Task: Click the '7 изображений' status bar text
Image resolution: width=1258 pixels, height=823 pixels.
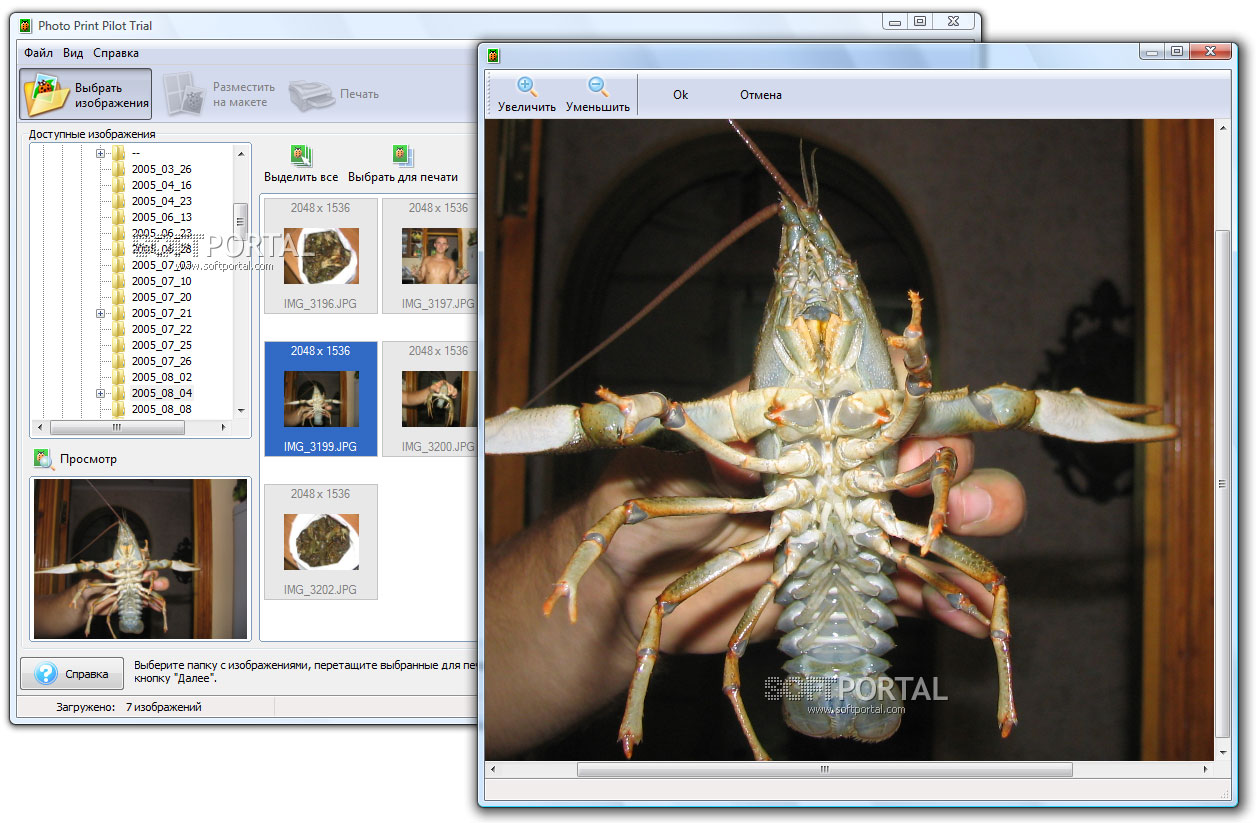Action: [x=164, y=707]
